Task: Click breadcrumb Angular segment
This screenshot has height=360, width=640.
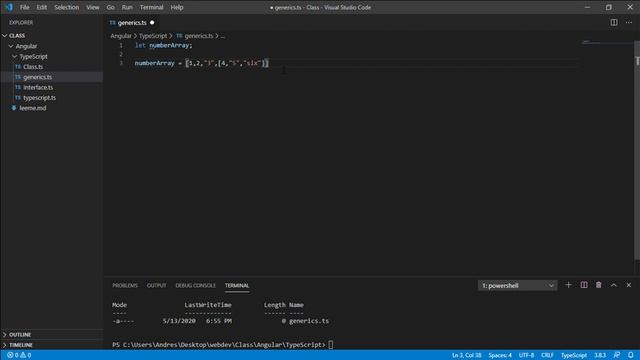Action: click(121, 36)
